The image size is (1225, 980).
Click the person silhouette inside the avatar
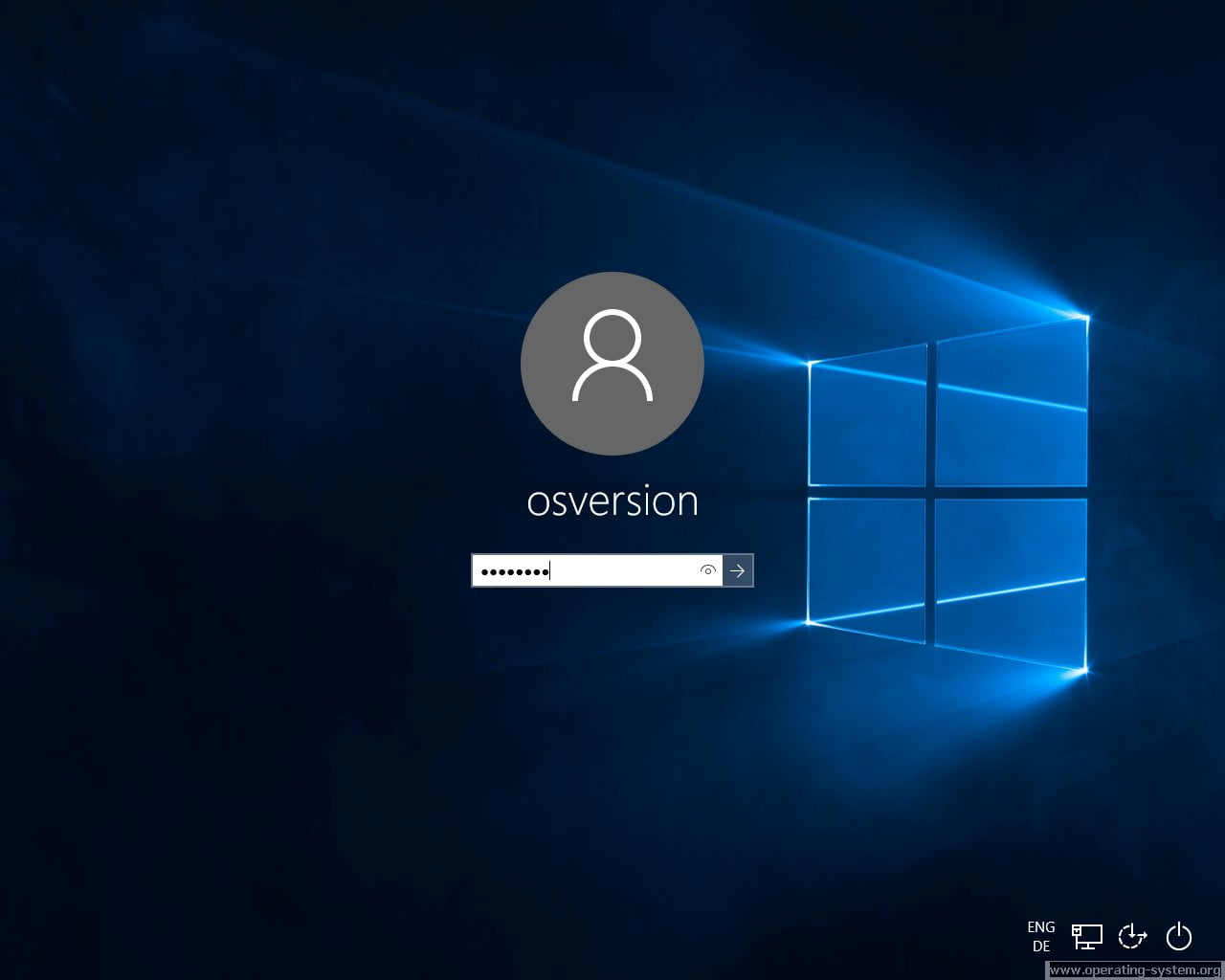(x=612, y=356)
